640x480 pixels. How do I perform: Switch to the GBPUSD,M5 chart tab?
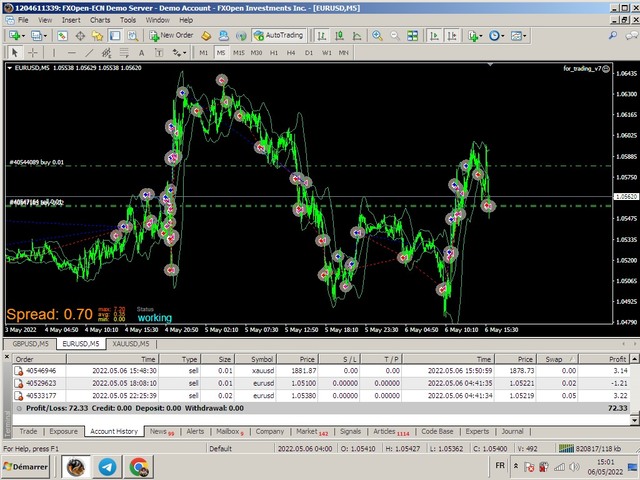pyautogui.click(x=30, y=344)
